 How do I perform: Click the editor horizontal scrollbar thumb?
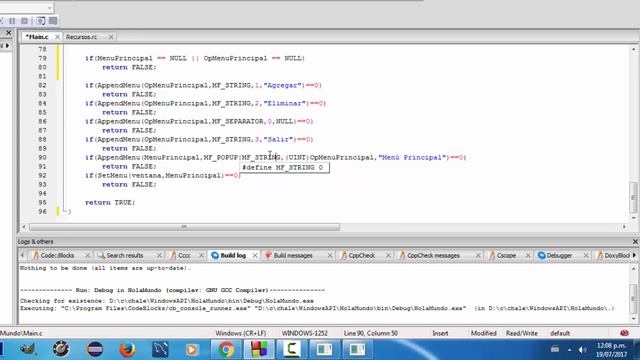coord(184,227)
